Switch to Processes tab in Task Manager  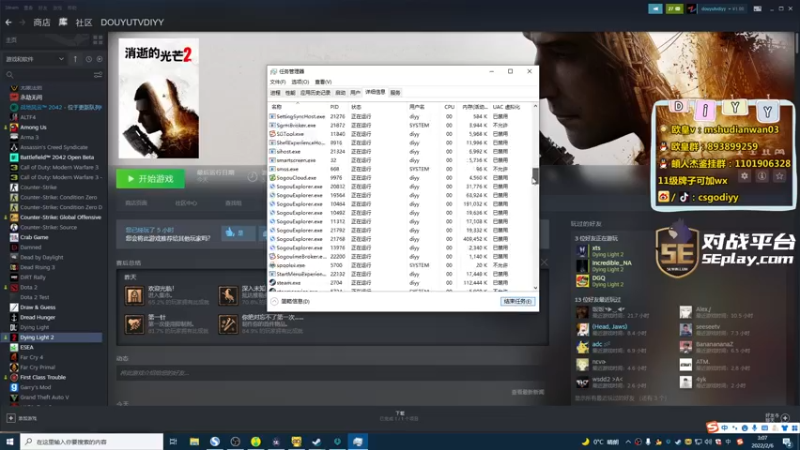(x=276, y=93)
